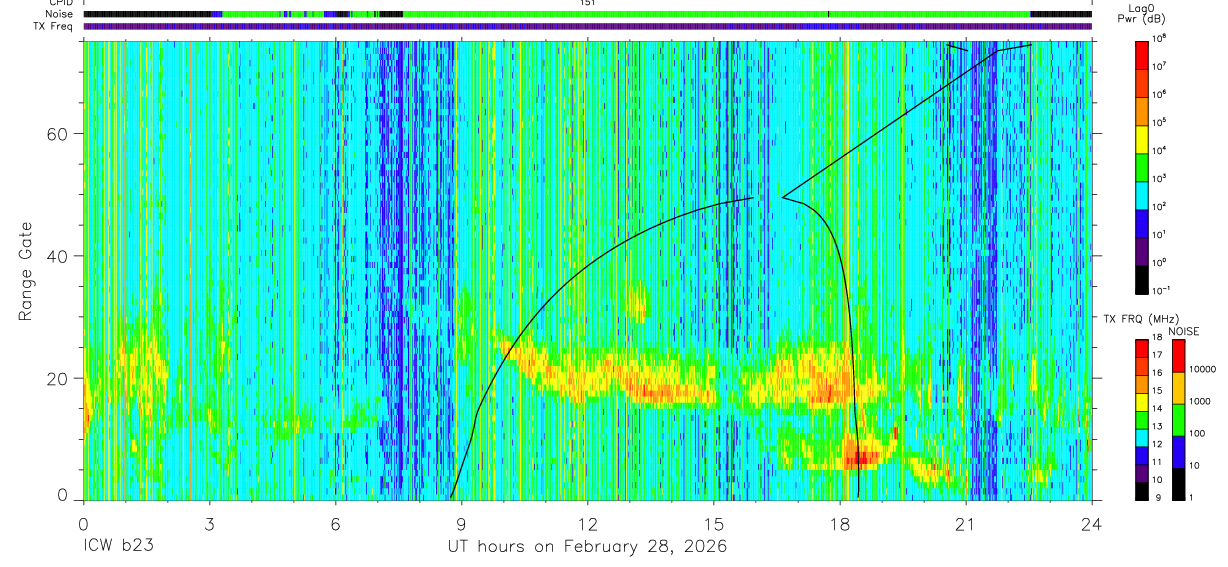Select the green segment of the Lag0 power colorbar
Screen dimensions: 1228x567
(x=1142, y=165)
